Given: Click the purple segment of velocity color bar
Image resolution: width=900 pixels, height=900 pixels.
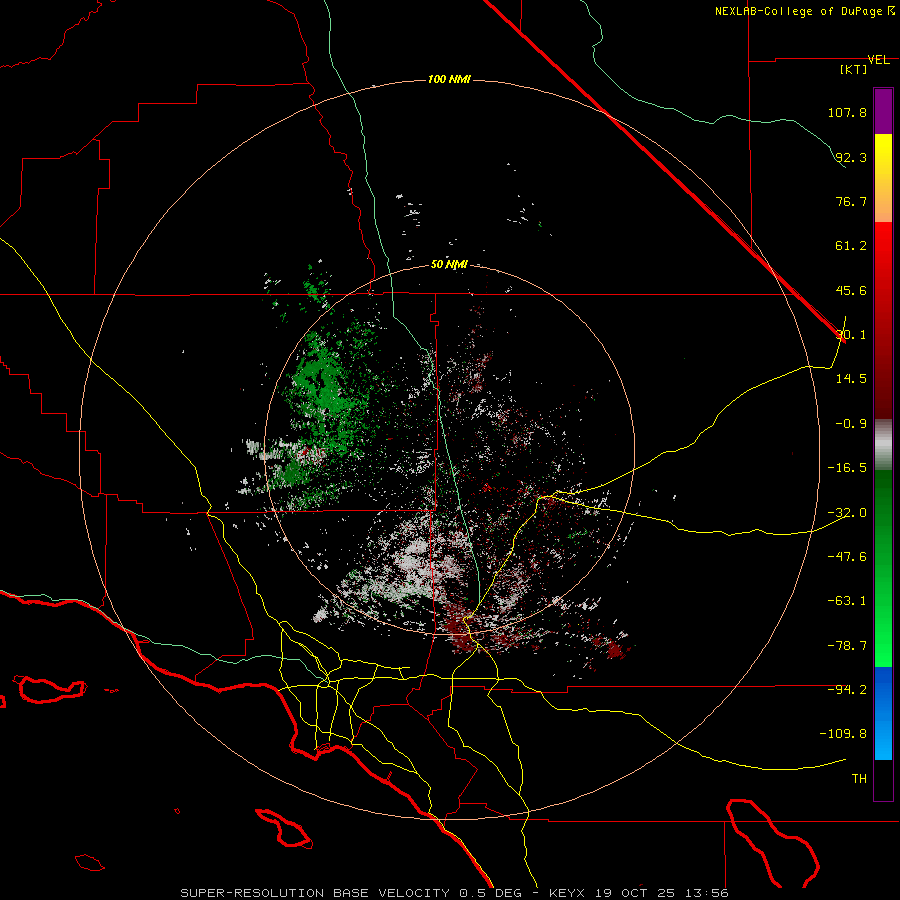Looking at the screenshot, I should point(883,111).
